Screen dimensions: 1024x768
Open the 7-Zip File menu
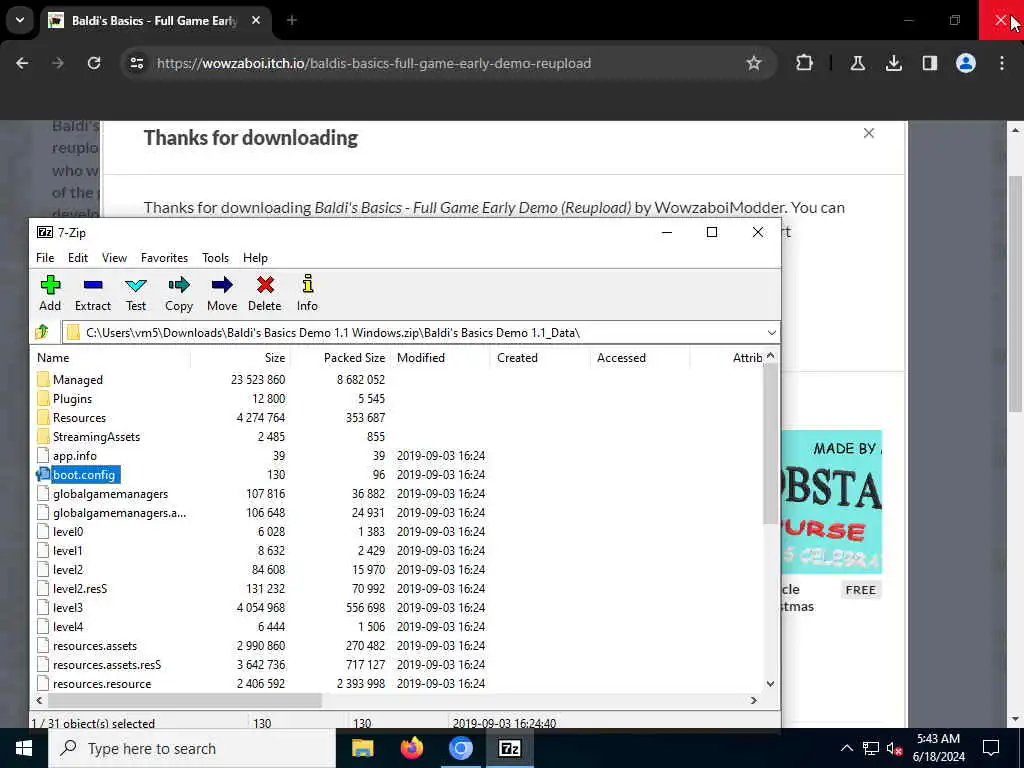tap(45, 258)
